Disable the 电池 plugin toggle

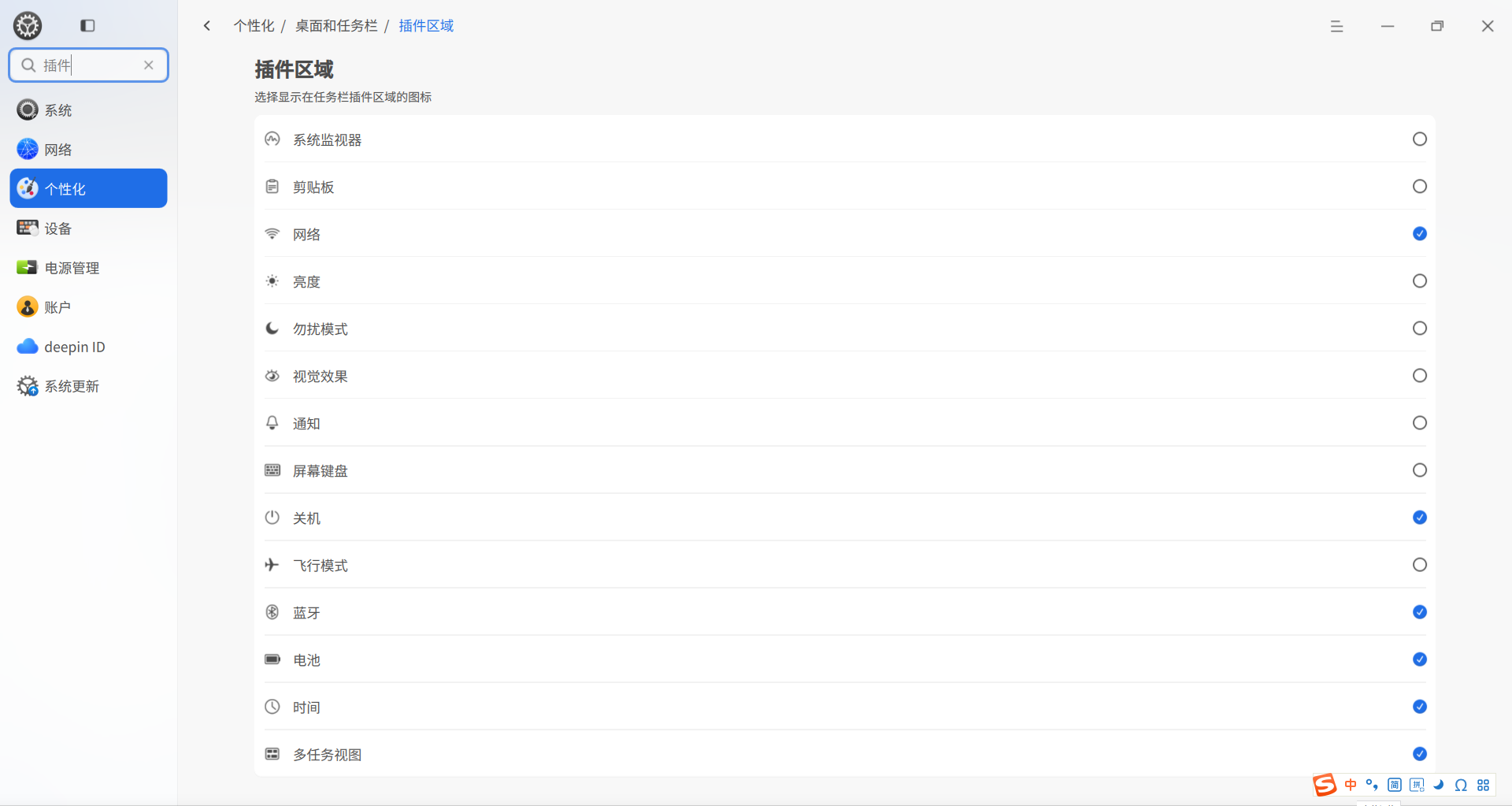pos(1420,659)
